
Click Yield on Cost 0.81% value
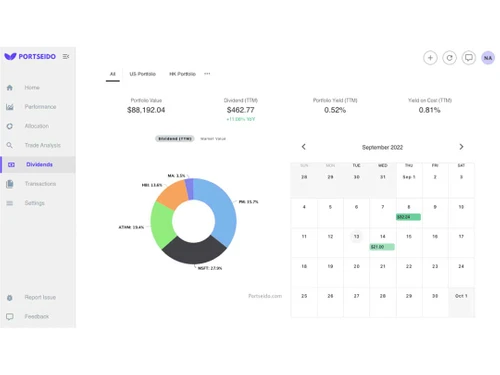[430, 110]
